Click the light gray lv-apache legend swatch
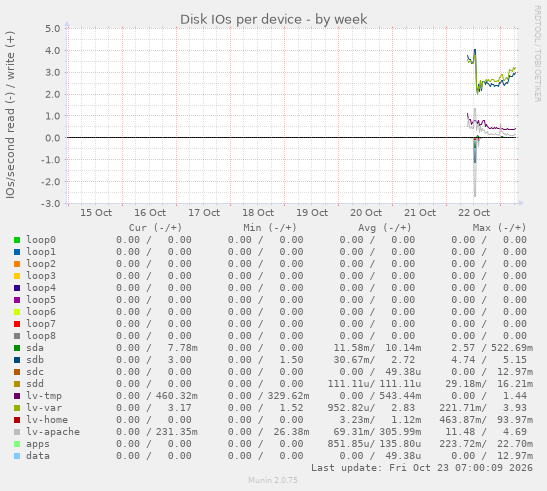547x491 pixels. (x=17, y=432)
